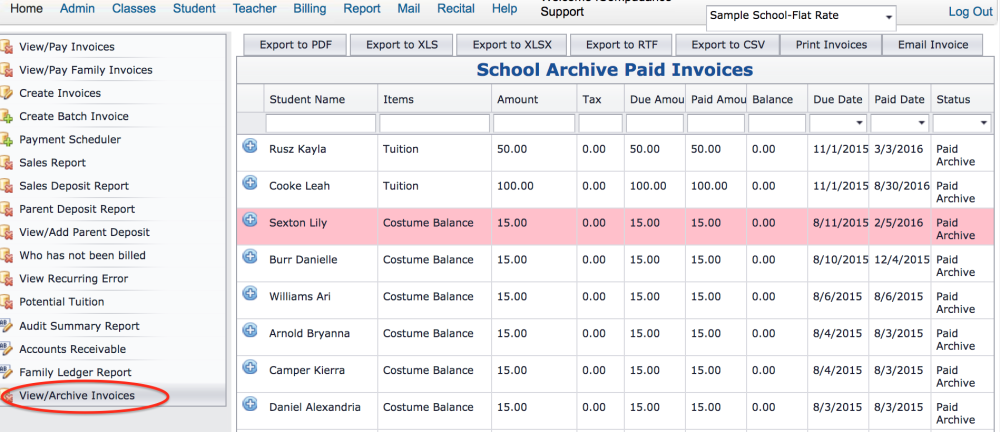Image resolution: width=1000 pixels, height=432 pixels.
Task: Click the Who has not been billed icon
Action: coord(6,255)
